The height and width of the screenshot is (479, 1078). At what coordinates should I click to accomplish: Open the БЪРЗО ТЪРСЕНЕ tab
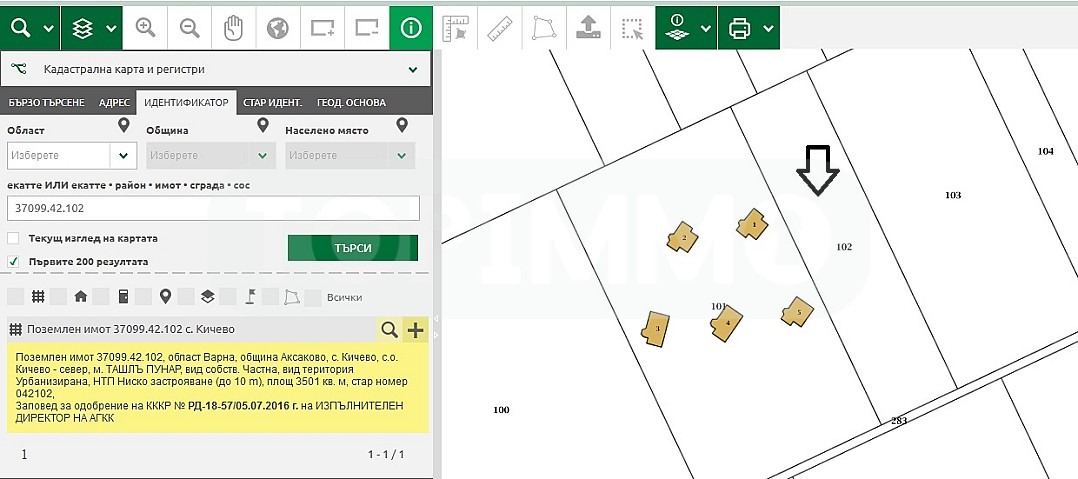48,102
